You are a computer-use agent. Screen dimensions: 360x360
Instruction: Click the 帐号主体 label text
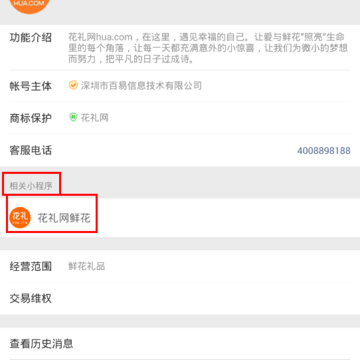31,86
